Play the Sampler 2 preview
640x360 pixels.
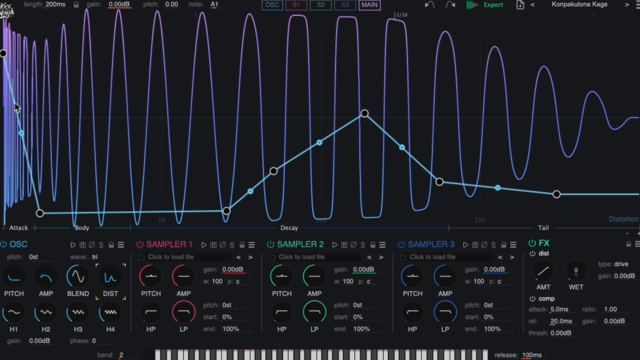pyautogui.click(x=334, y=245)
